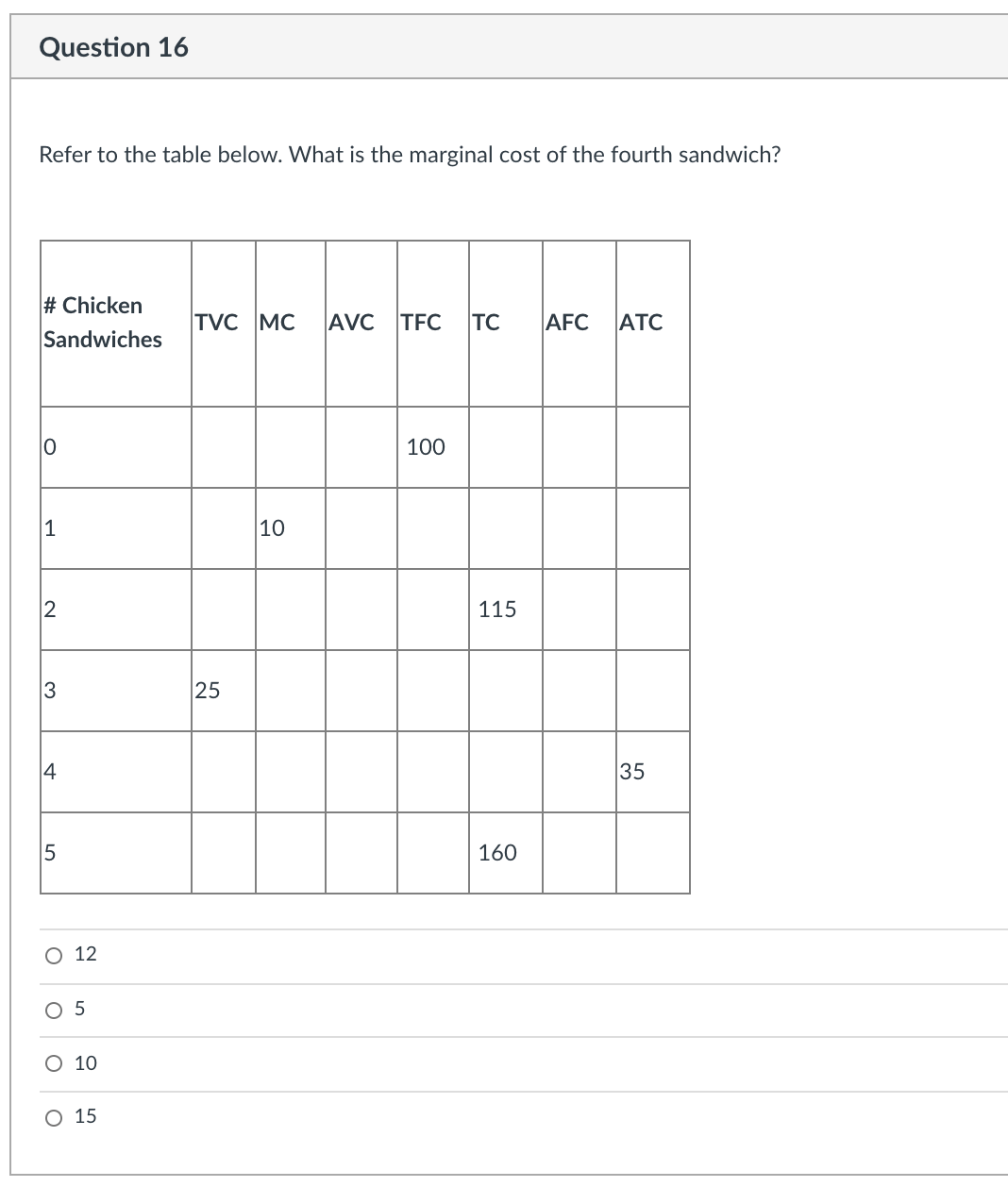Click the answer option labeled 15

[84, 1117]
